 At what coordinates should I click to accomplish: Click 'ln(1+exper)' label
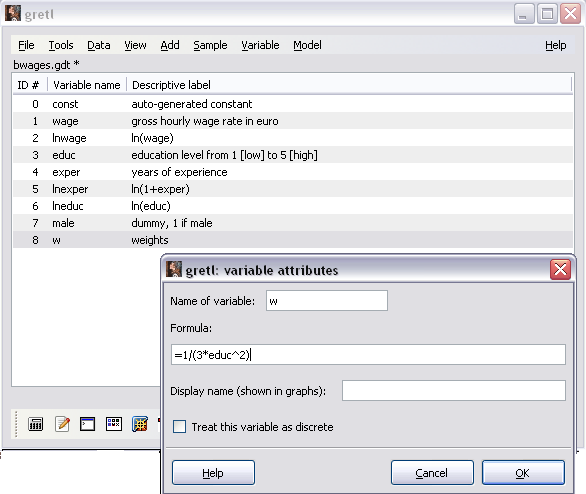click(x=160, y=189)
